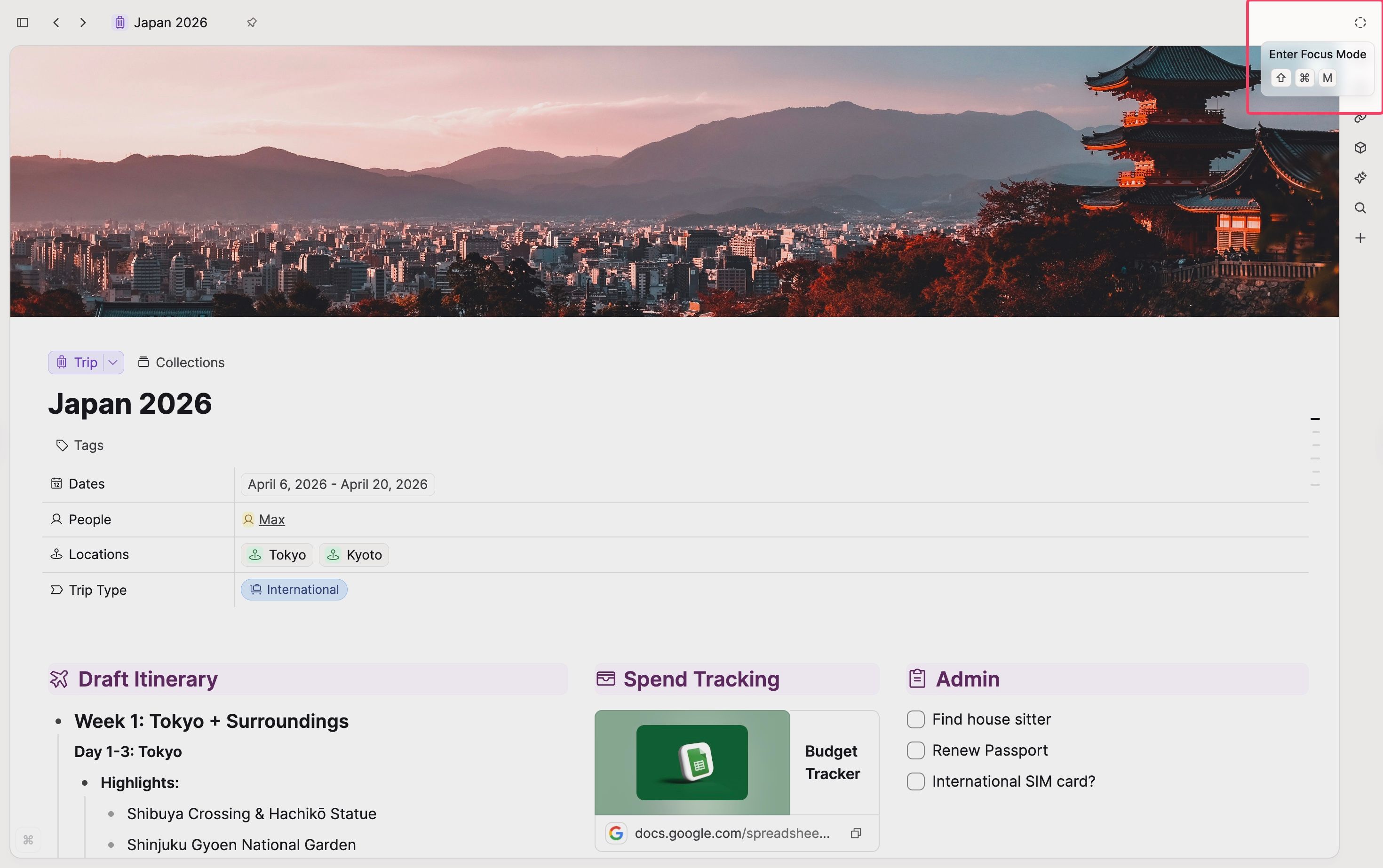Open the Budget Tracker spreadsheet thumbnail
The width and height of the screenshot is (1383, 868).
692,762
